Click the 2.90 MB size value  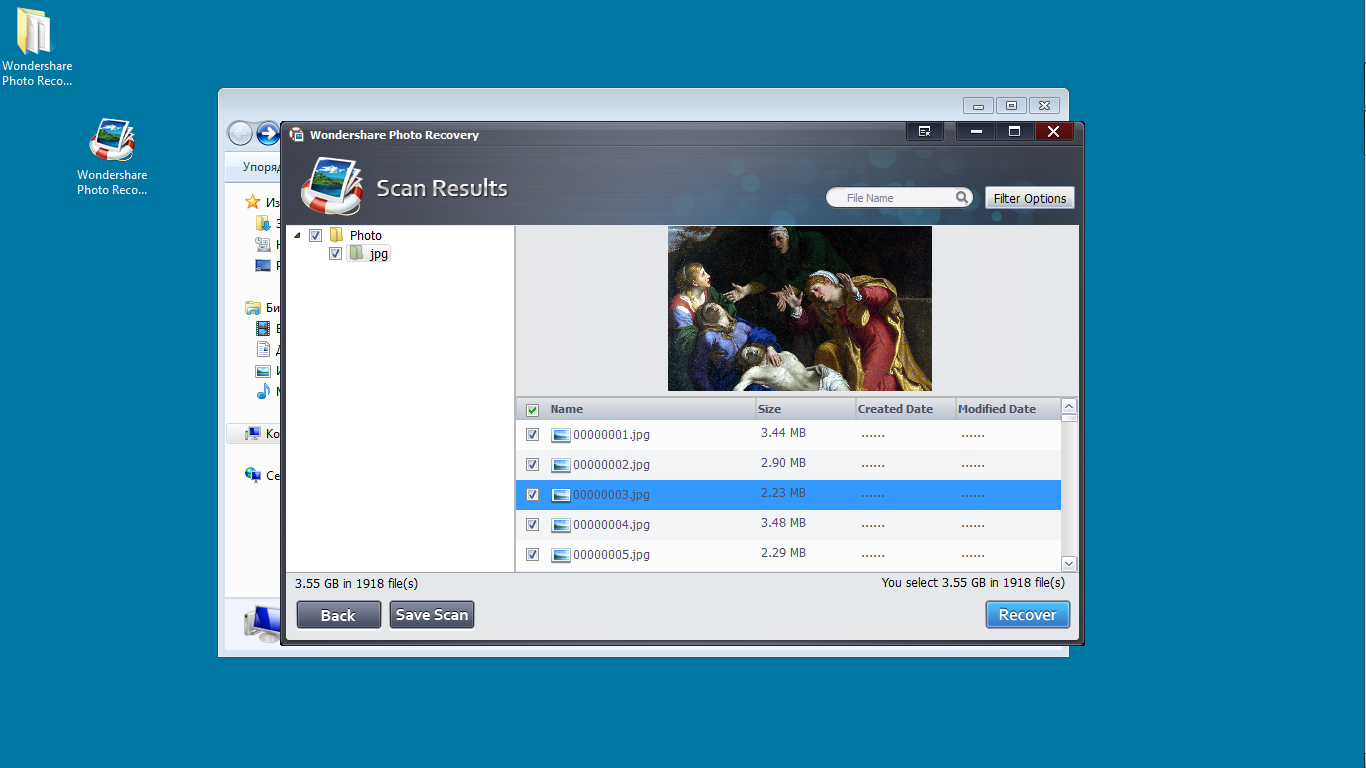[x=783, y=463]
